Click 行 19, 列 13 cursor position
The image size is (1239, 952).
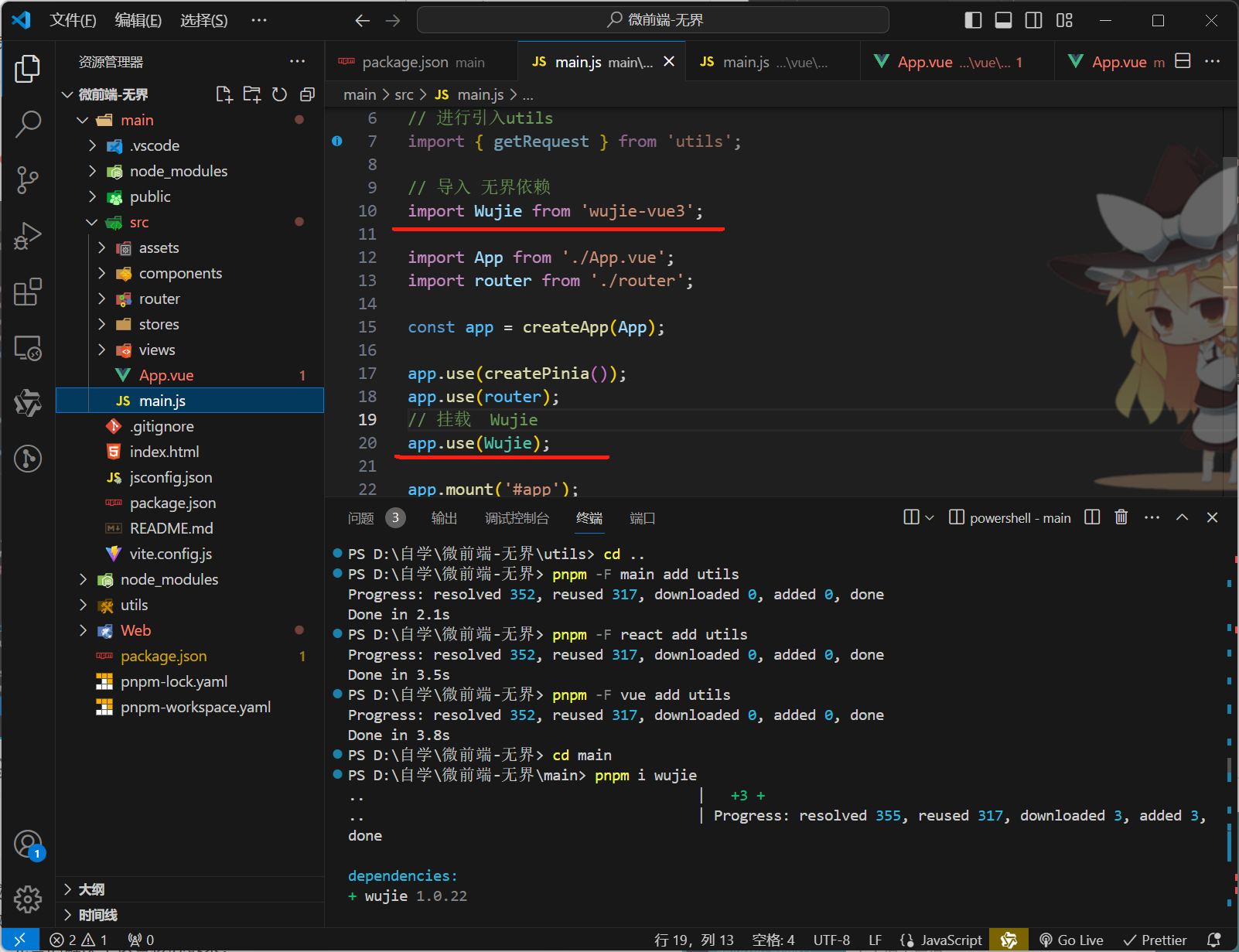(x=694, y=940)
